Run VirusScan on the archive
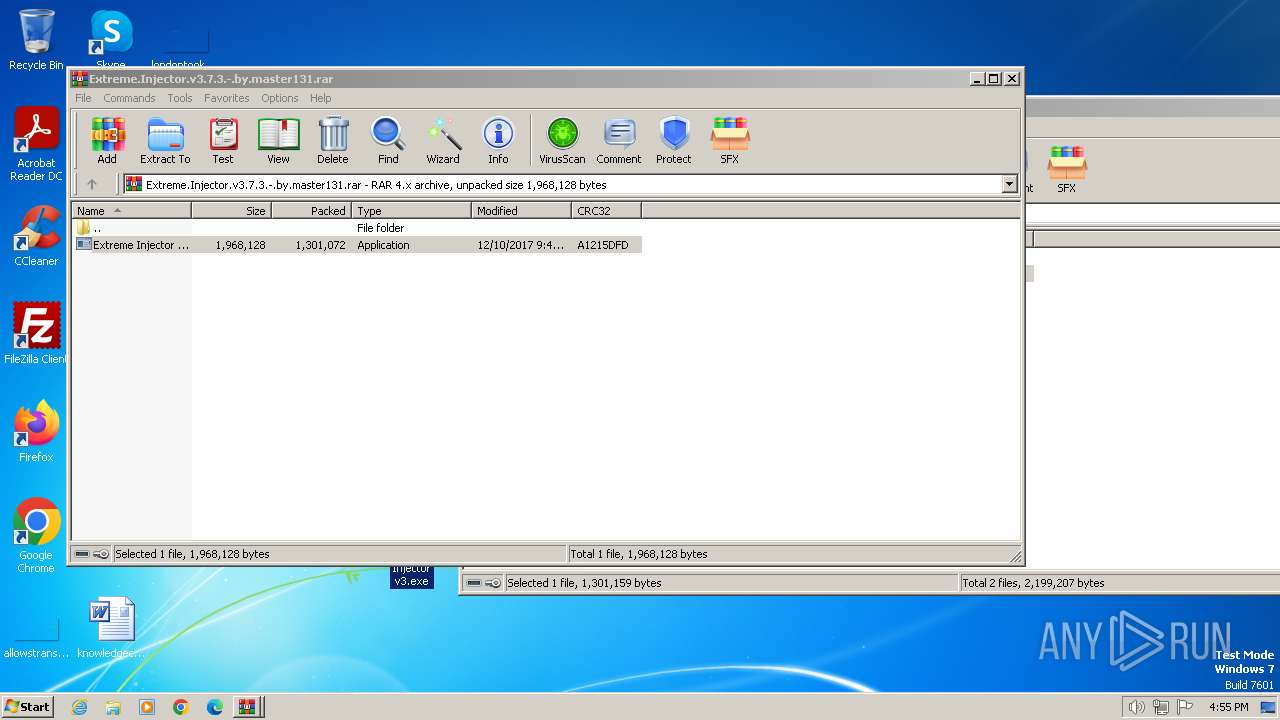Screen dimensions: 1280x720 click(562, 141)
